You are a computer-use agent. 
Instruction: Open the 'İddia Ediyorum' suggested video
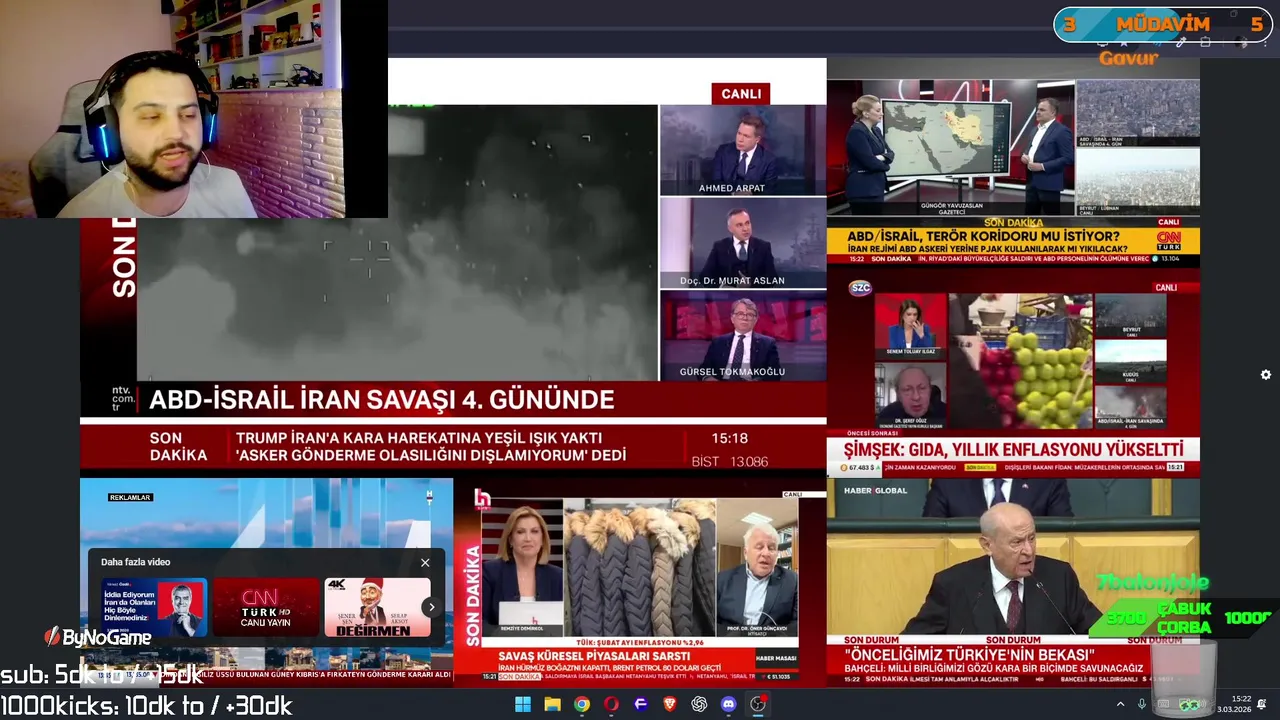(154, 607)
